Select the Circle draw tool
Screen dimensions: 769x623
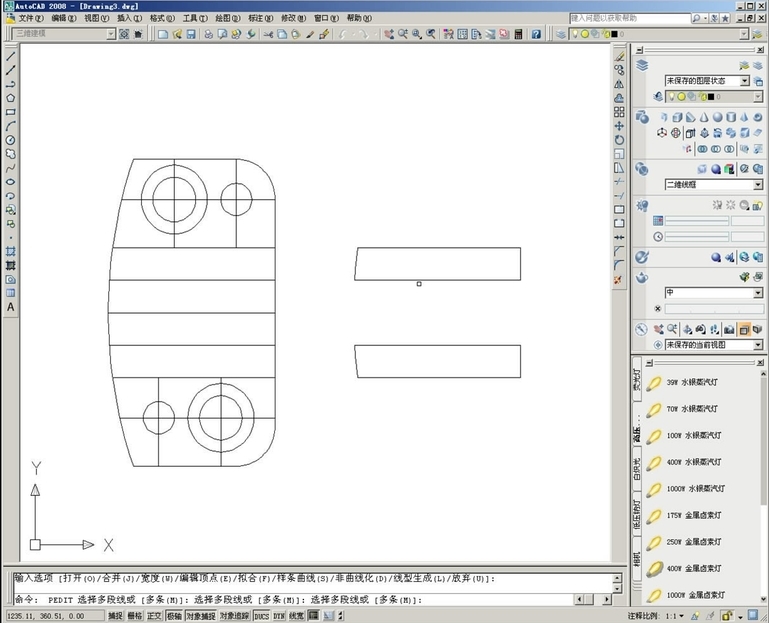click(x=10, y=140)
